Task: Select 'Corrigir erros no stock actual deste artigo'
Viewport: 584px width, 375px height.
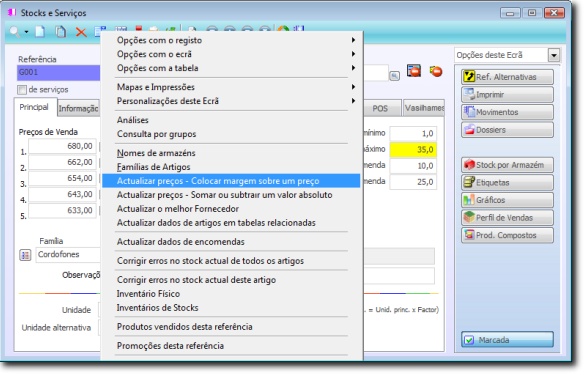Action: (x=231, y=280)
